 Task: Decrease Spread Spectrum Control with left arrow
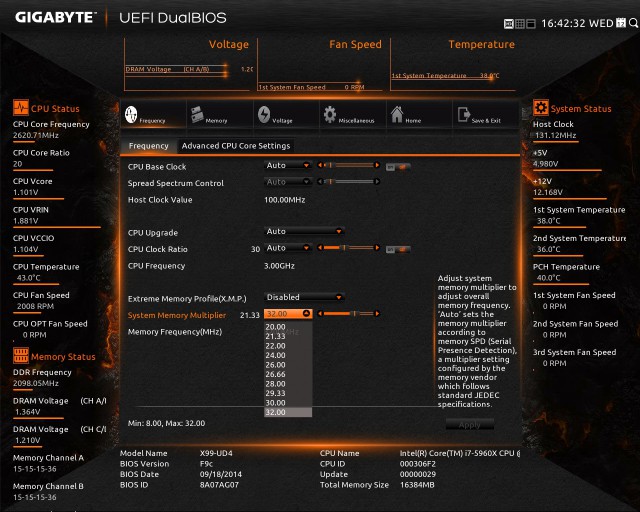click(320, 182)
